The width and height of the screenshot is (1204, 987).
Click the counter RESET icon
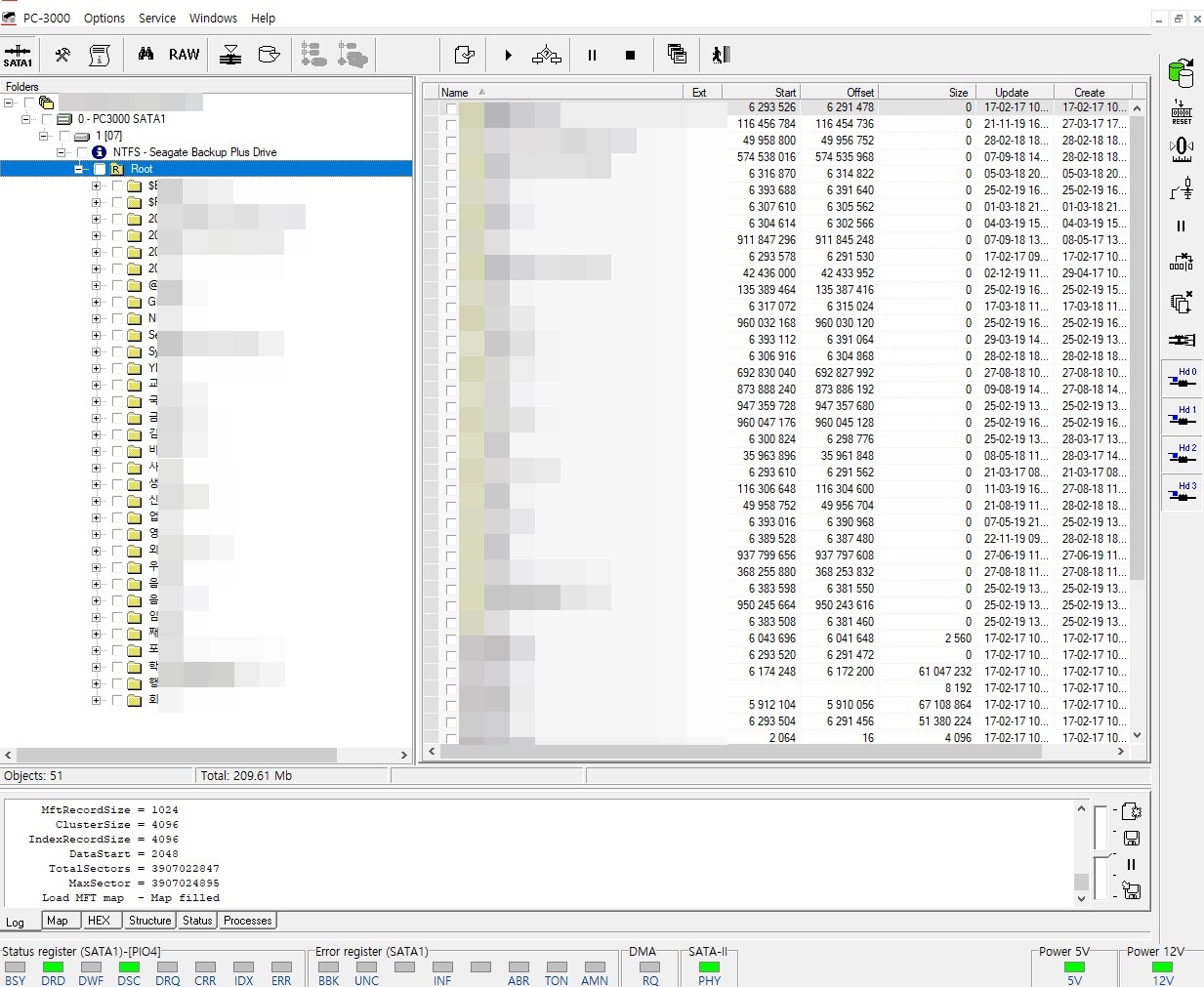tap(1182, 111)
